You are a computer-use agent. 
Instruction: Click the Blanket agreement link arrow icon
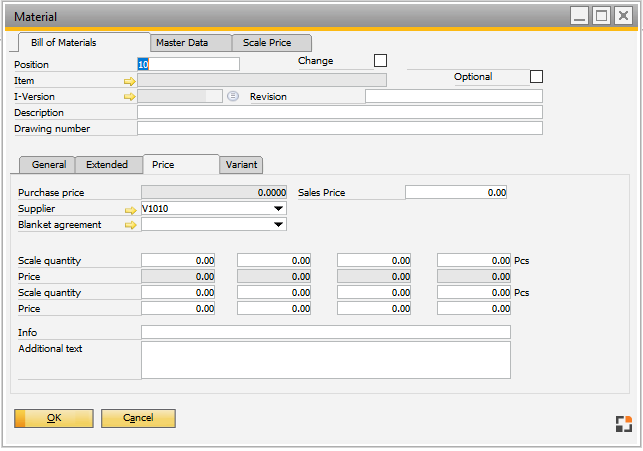129,225
